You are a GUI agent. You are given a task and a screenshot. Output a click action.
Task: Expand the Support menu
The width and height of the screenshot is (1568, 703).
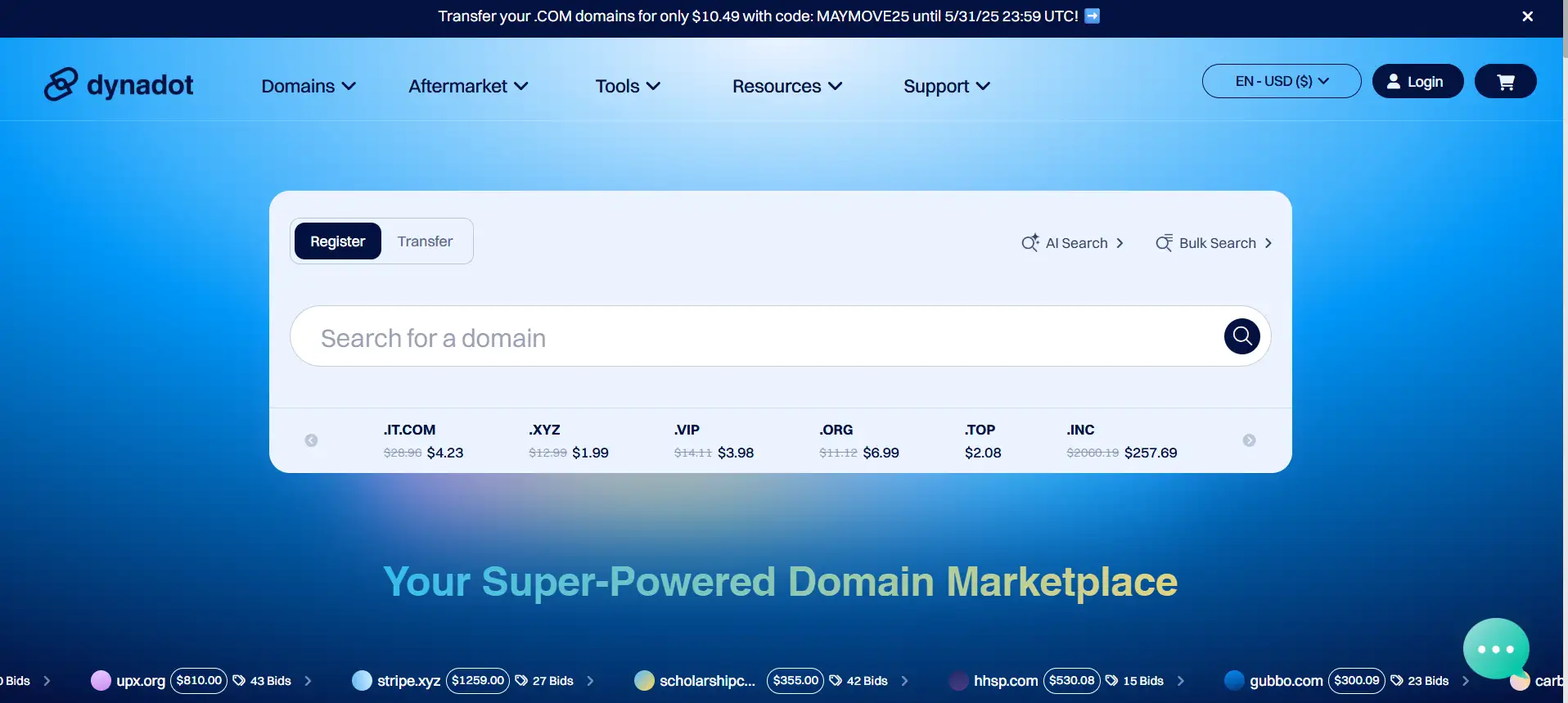click(947, 86)
